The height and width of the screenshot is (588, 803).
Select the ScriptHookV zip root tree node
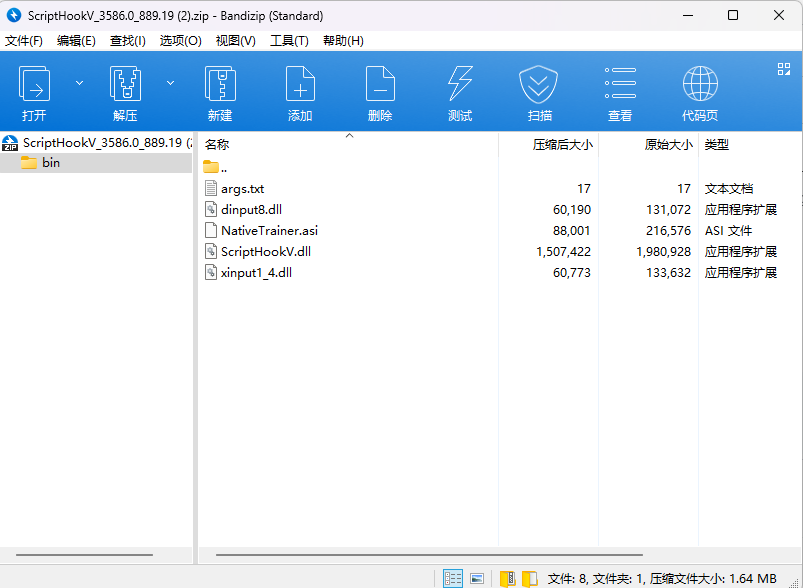[96, 143]
